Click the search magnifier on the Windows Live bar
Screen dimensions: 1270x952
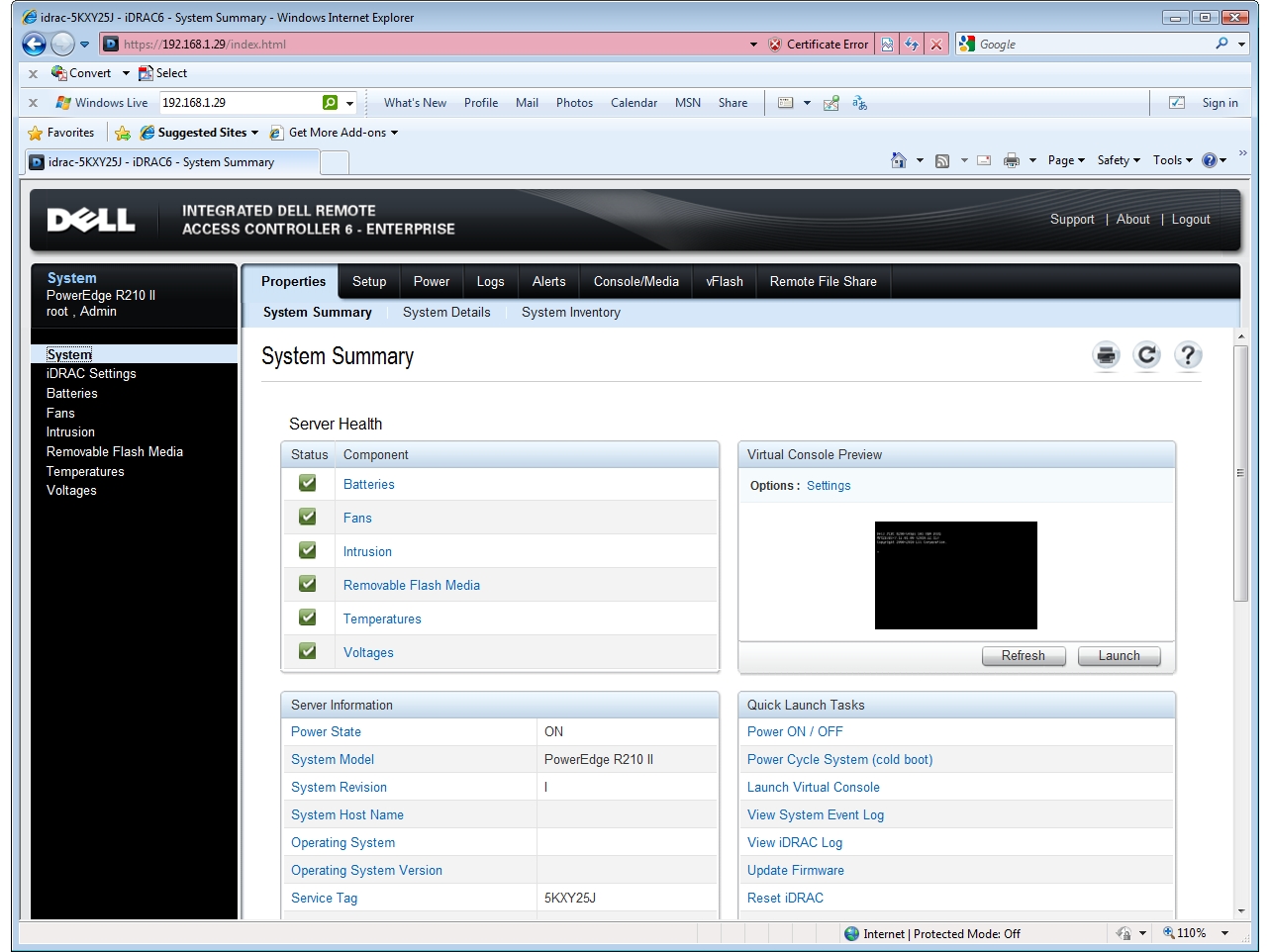[x=330, y=102]
